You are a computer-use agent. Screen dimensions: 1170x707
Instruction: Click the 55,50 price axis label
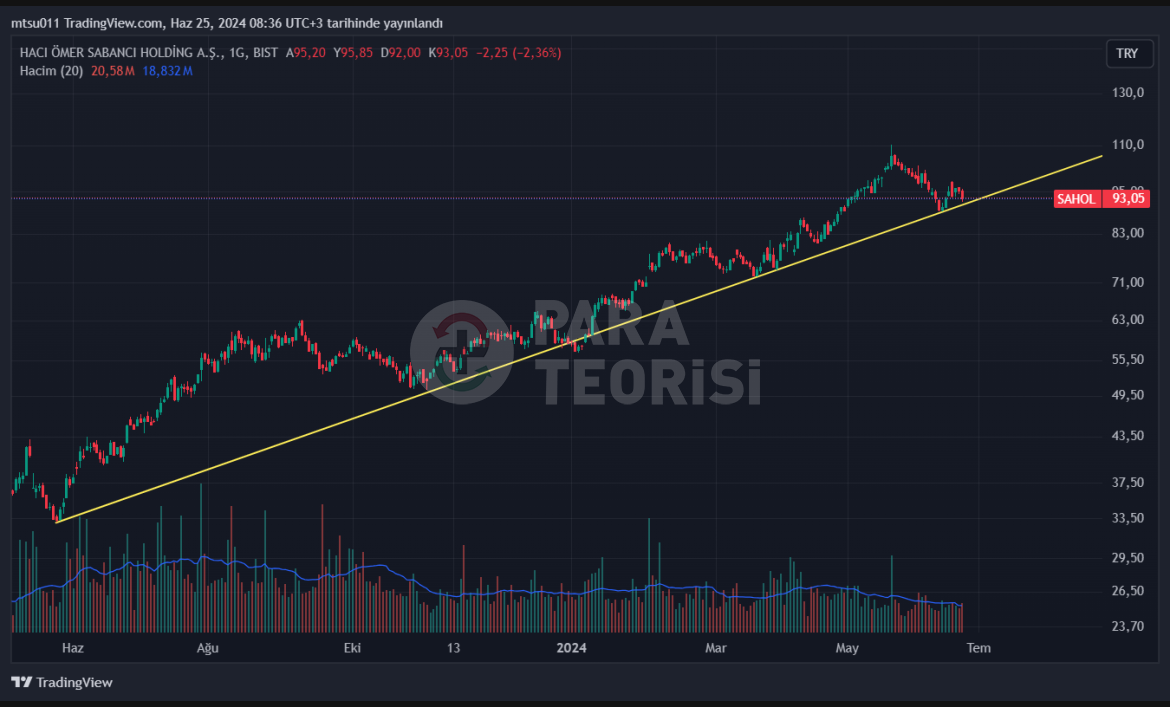click(x=1127, y=359)
